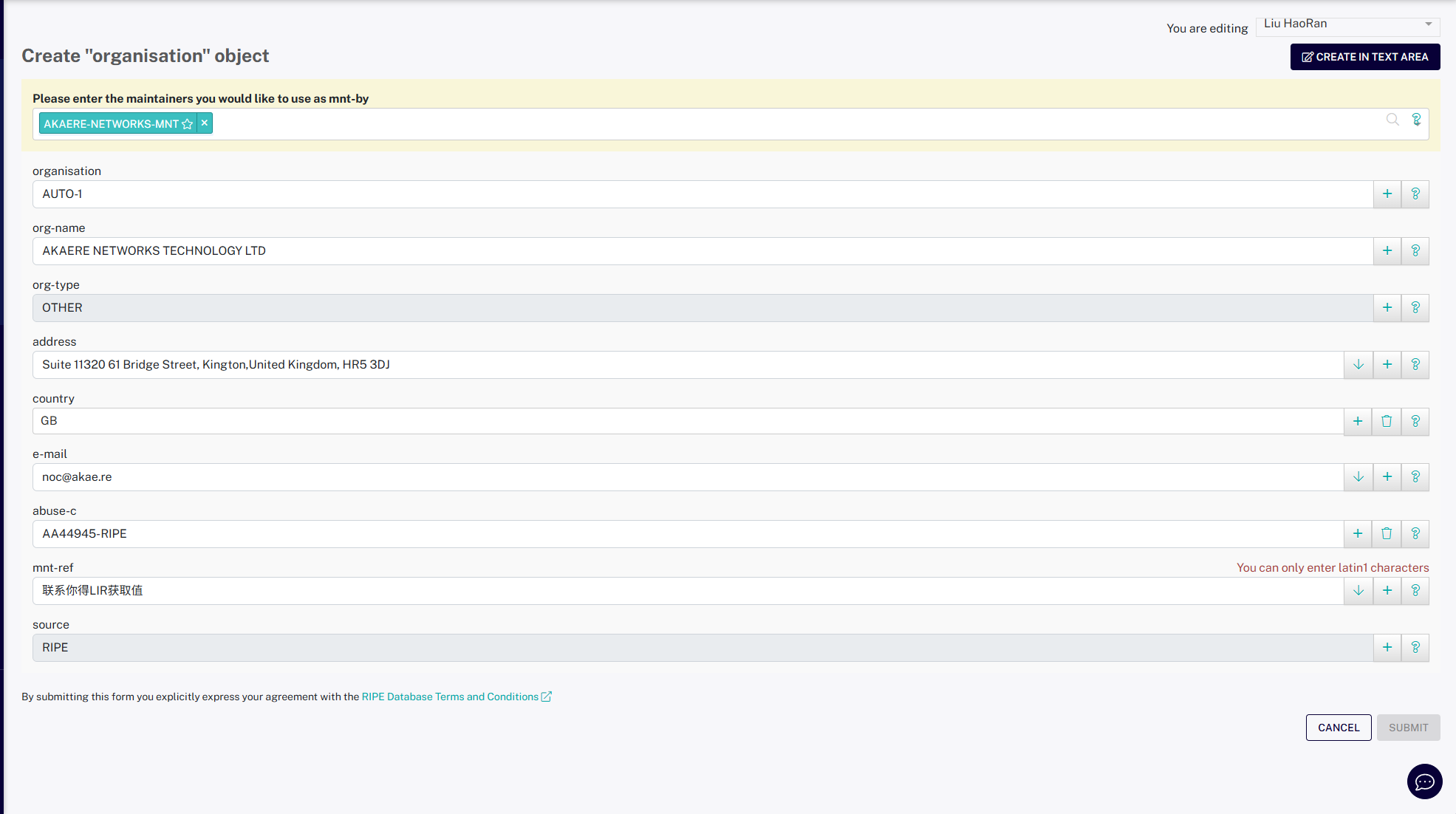Open the RIPE Database Terms and Conditions link
The image size is (1456, 814).
(450, 697)
